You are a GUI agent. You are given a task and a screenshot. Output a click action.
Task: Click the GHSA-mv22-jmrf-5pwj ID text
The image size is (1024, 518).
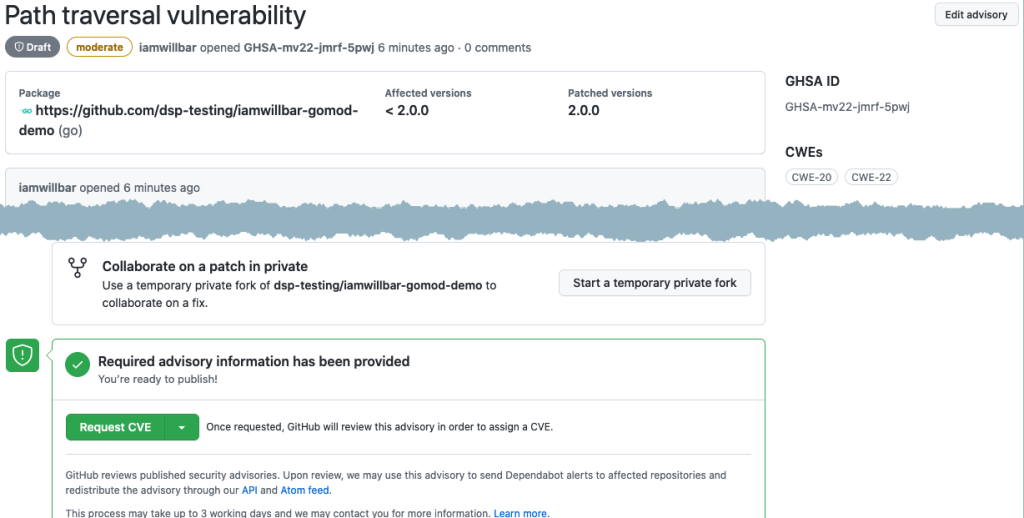pos(847,107)
